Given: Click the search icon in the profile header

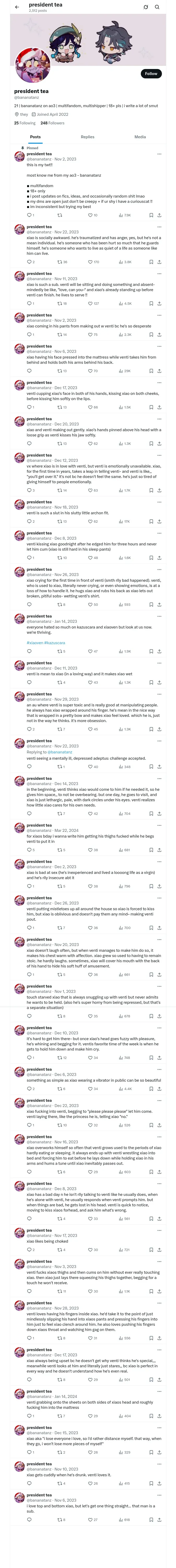Looking at the screenshot, I should click(x=157, y=7).
